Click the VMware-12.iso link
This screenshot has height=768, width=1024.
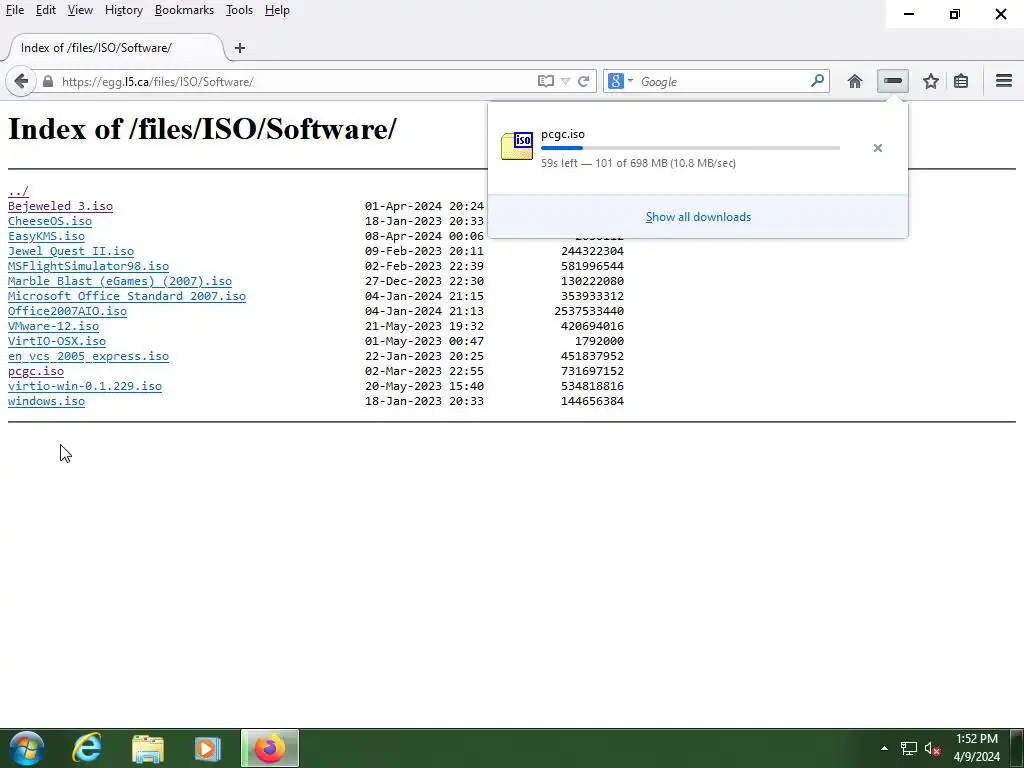coord(54,327)
